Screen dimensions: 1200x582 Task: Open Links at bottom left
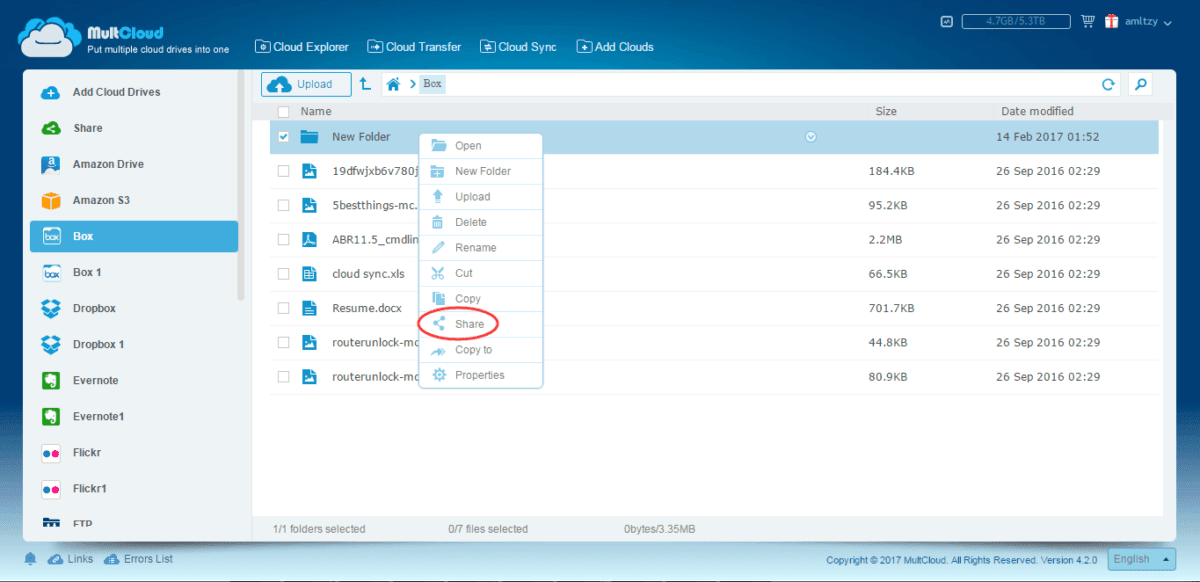click(70, 559)
